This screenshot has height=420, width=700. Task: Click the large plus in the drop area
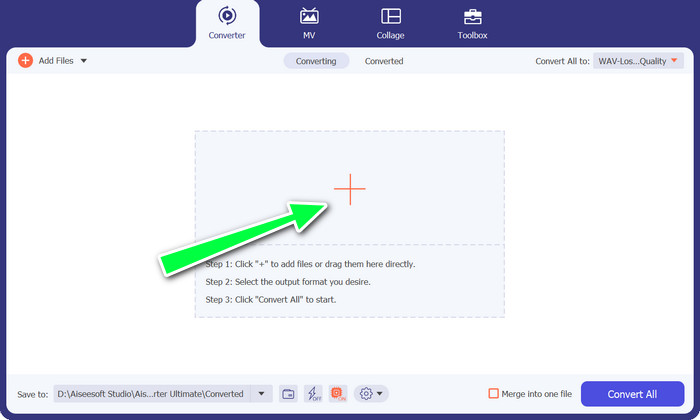[350, 189]
